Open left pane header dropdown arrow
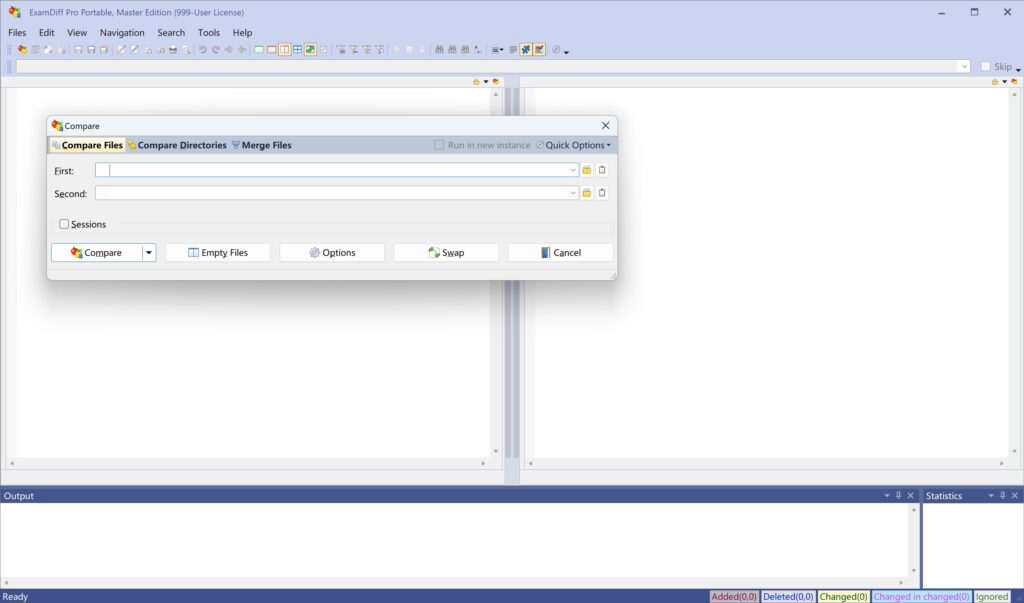The width and height of the screenshot is (1024, 603). click(x=486, y=82)
